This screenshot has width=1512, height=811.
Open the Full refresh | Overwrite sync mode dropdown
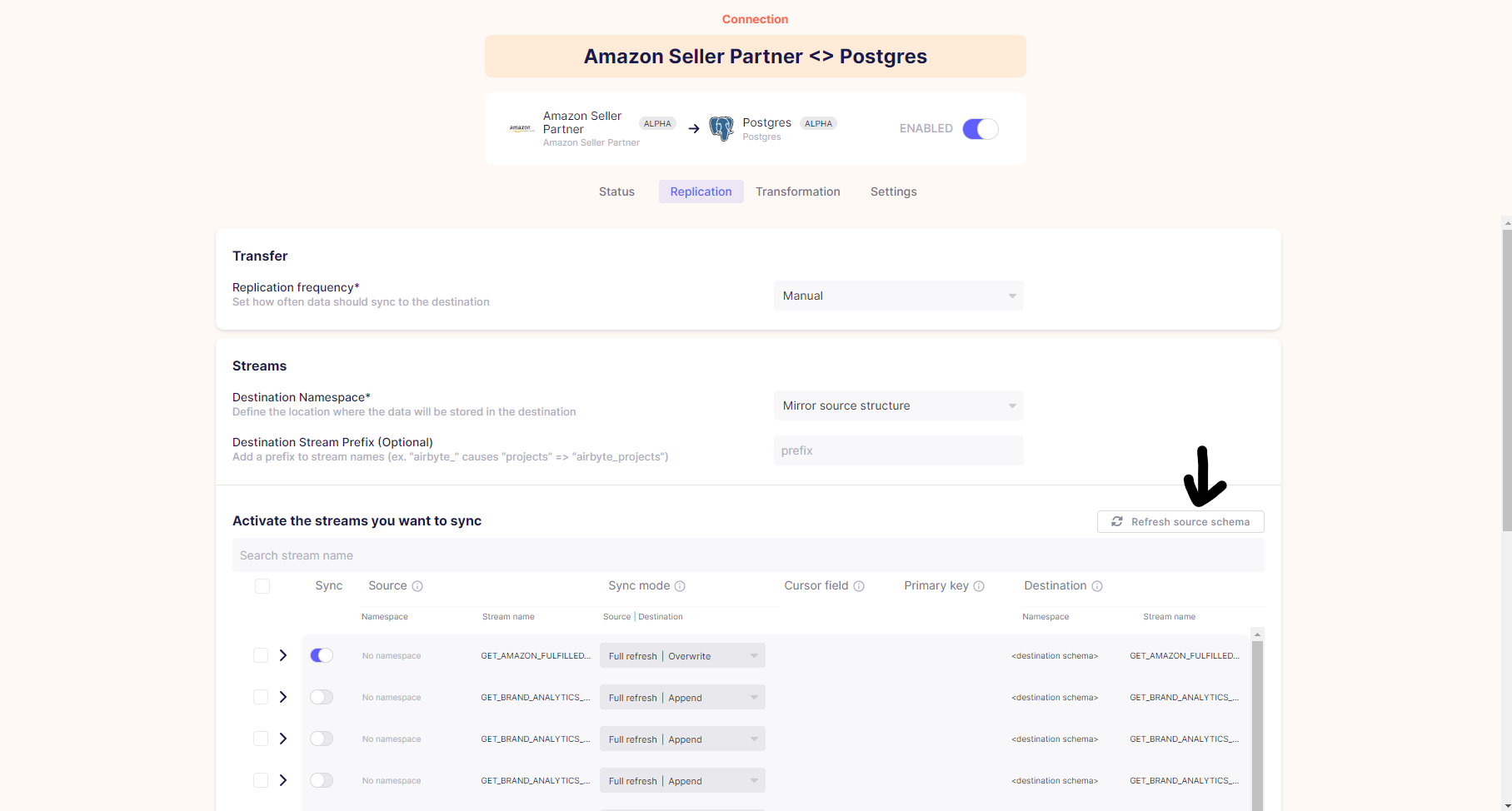pyautogui.click(x=682, y=655)
